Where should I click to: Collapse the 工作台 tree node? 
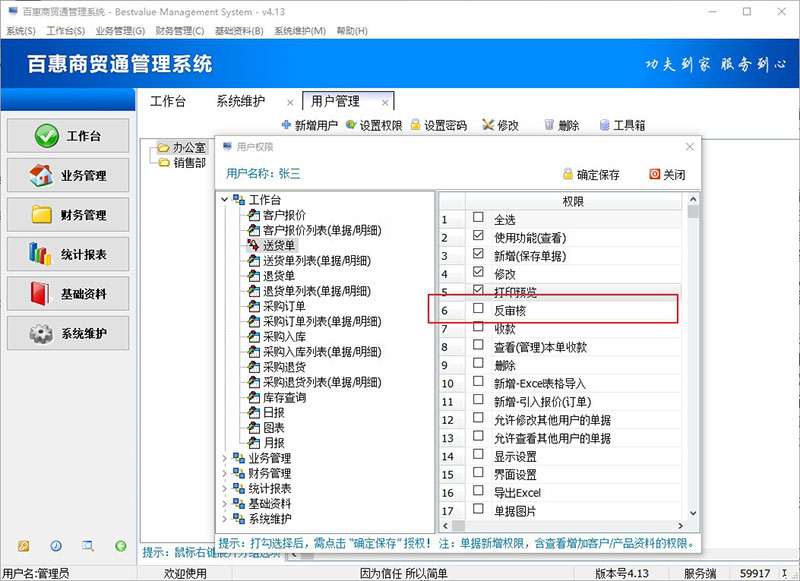(224, 199)
